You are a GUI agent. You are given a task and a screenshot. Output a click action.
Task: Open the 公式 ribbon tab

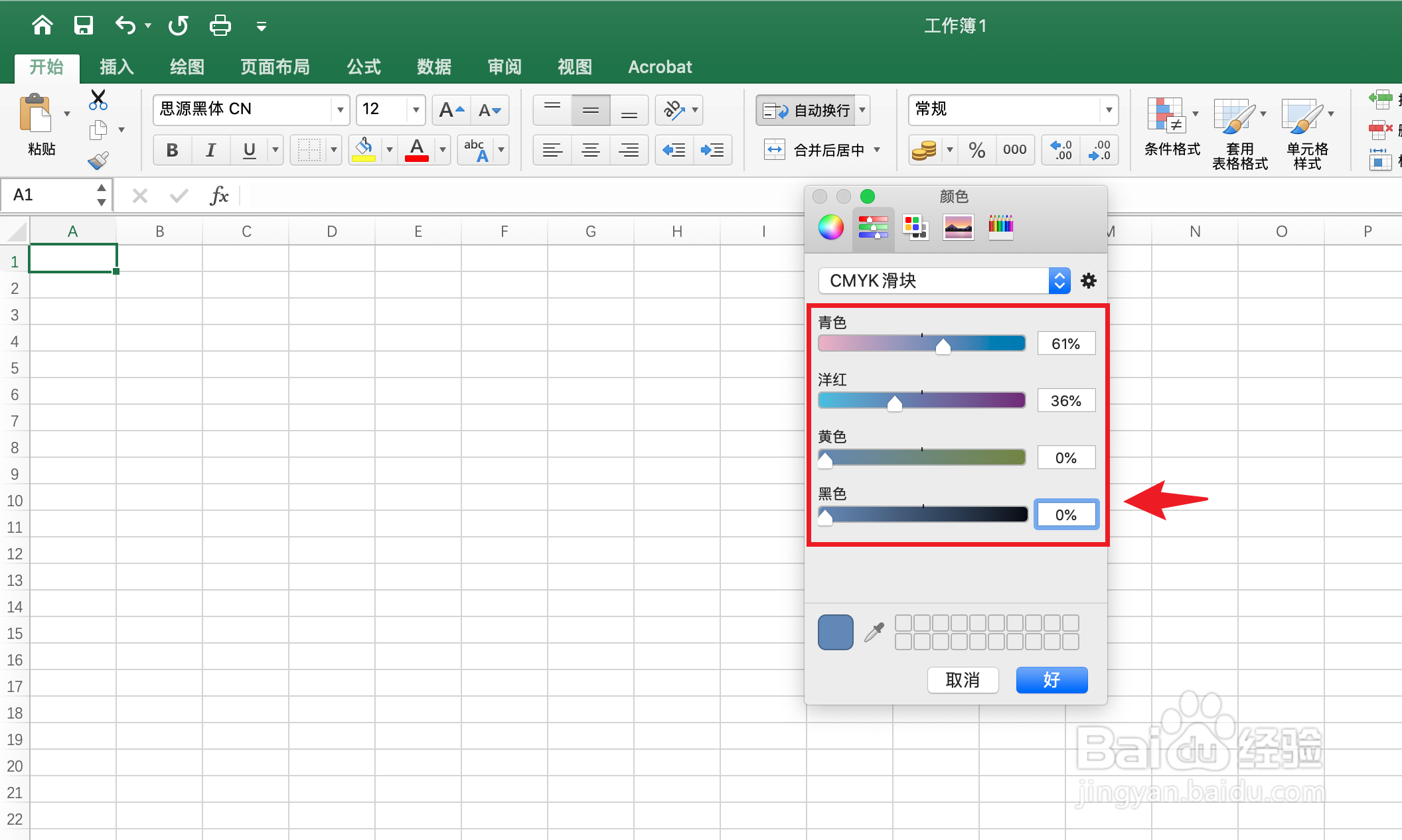[363, 67]
